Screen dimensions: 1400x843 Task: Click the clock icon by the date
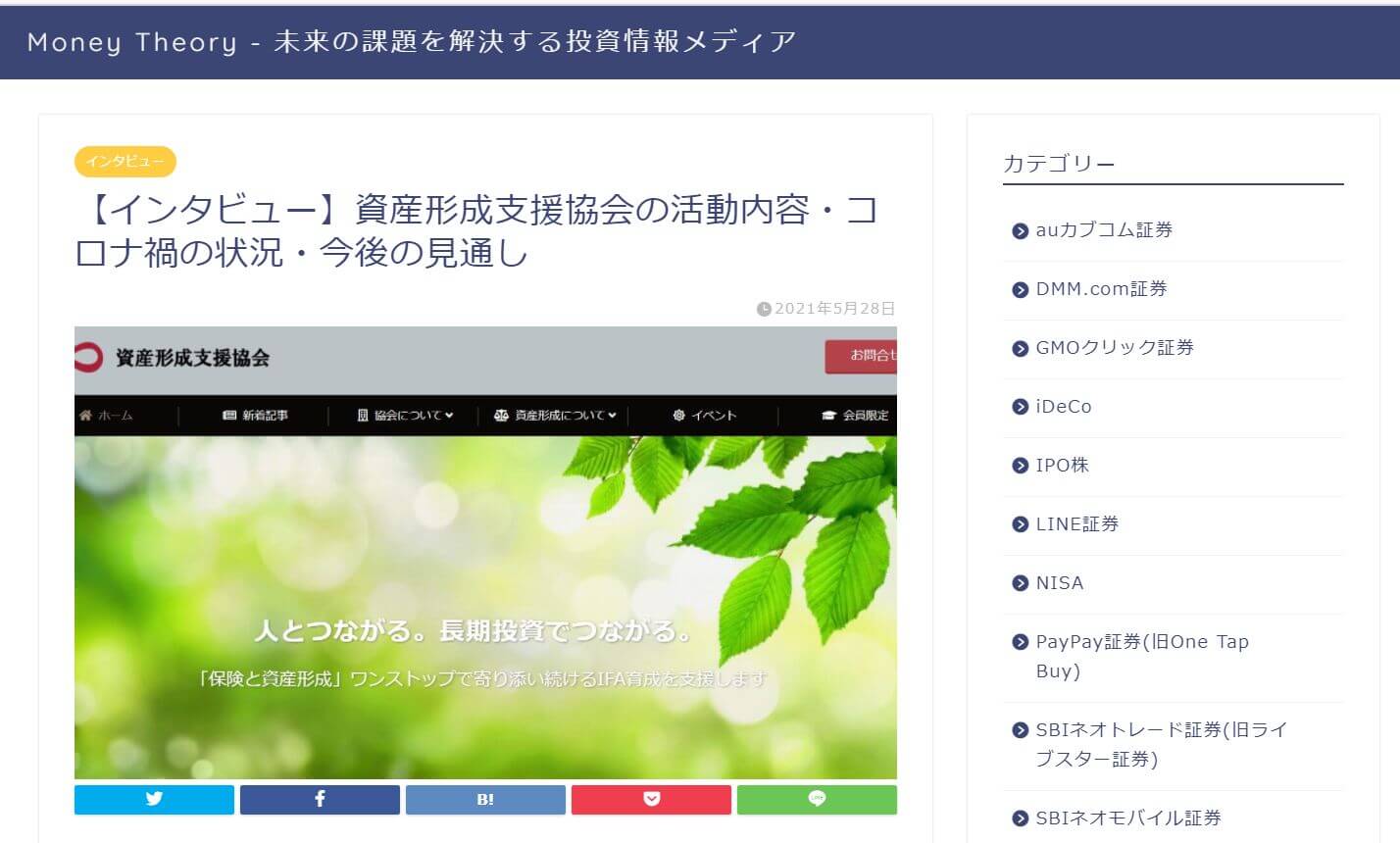click(x=765, y=309)
